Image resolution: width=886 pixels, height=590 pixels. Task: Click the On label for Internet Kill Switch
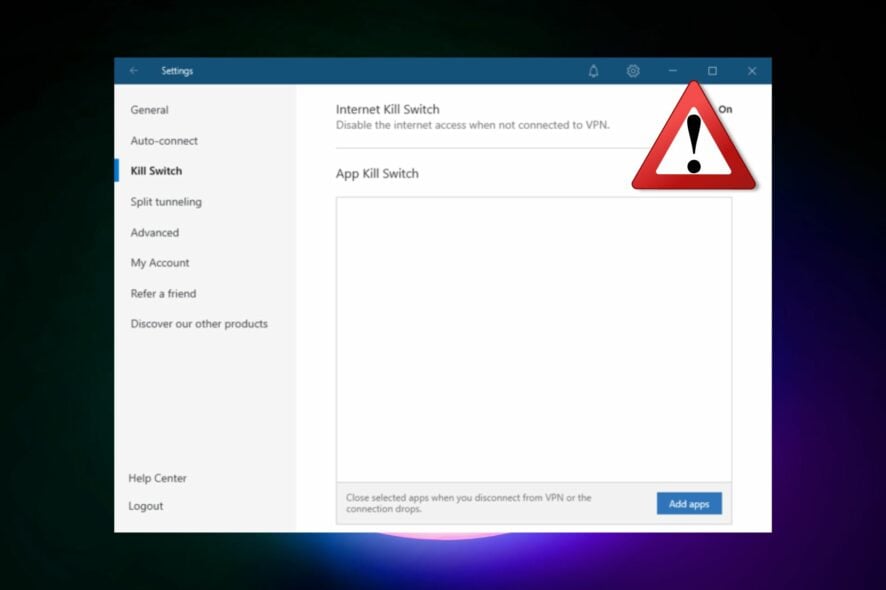724,109
